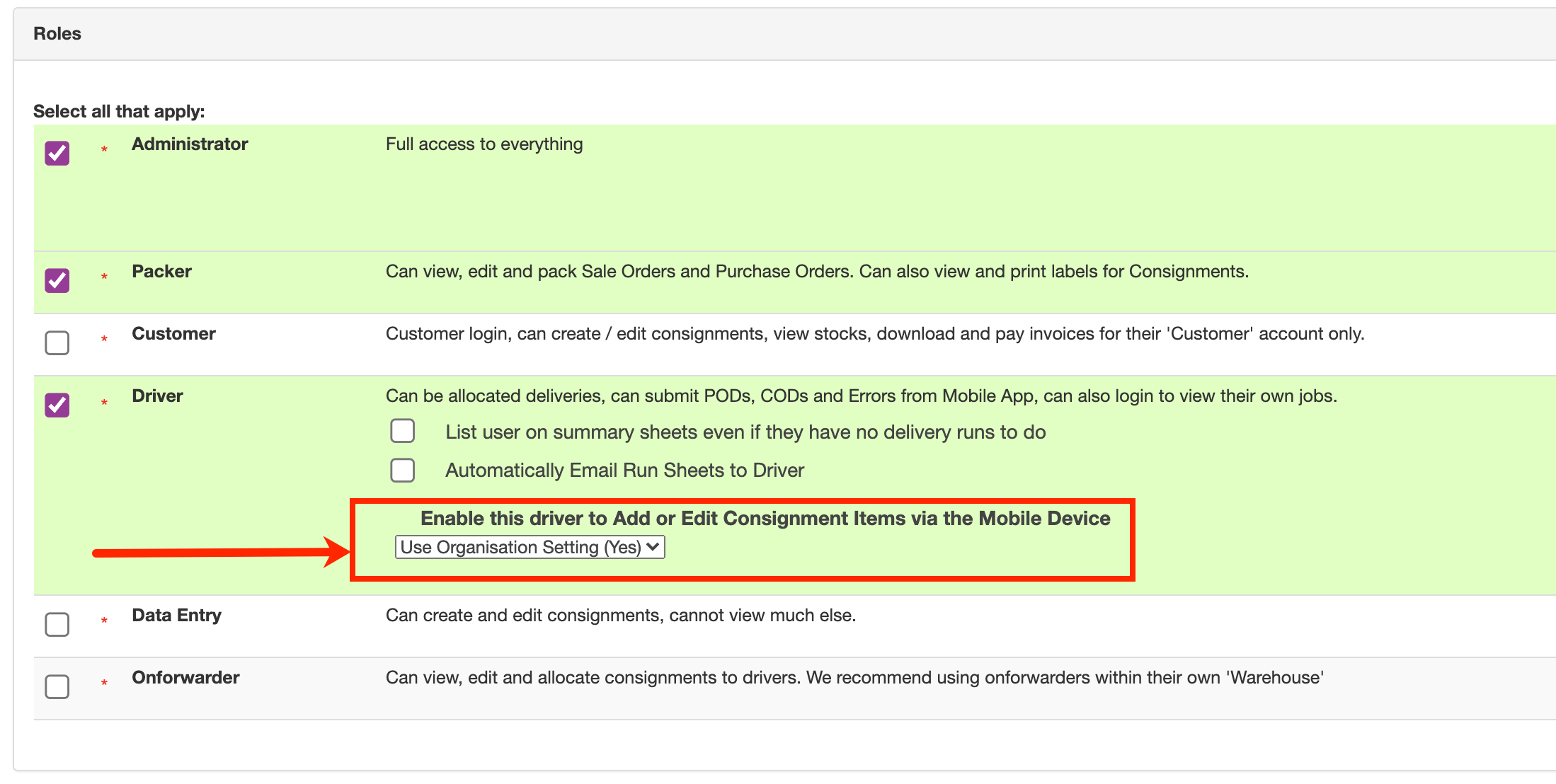Select Use Organisation Setting (Yes) option
Viewport: 1556px width, 784px height.
tap(529, 546)
